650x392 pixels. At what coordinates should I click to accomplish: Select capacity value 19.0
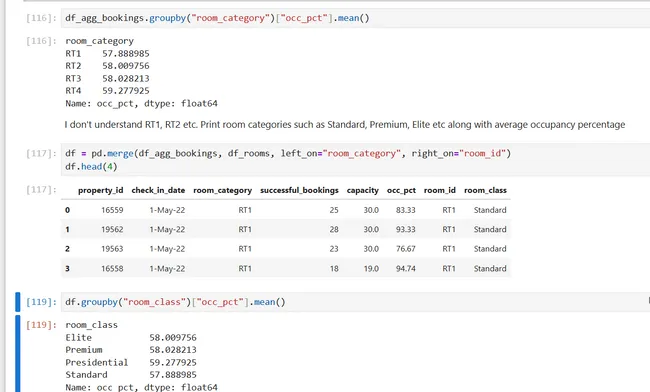371,269
